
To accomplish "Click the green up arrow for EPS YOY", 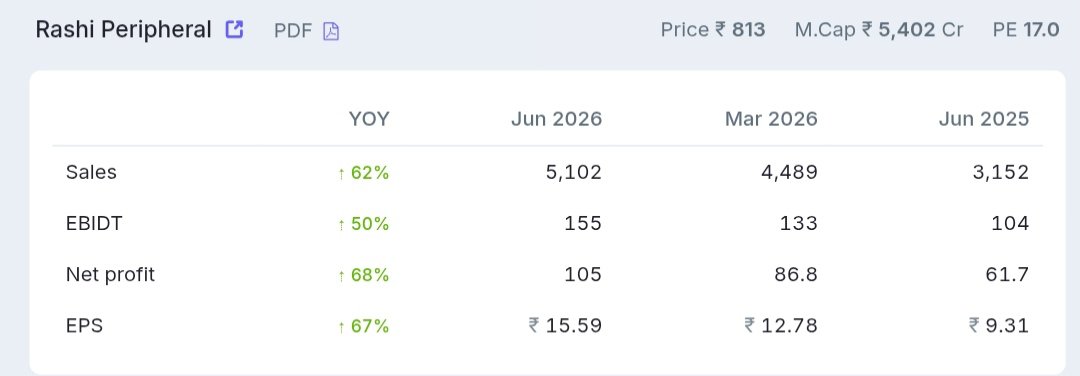I will 341,327.
